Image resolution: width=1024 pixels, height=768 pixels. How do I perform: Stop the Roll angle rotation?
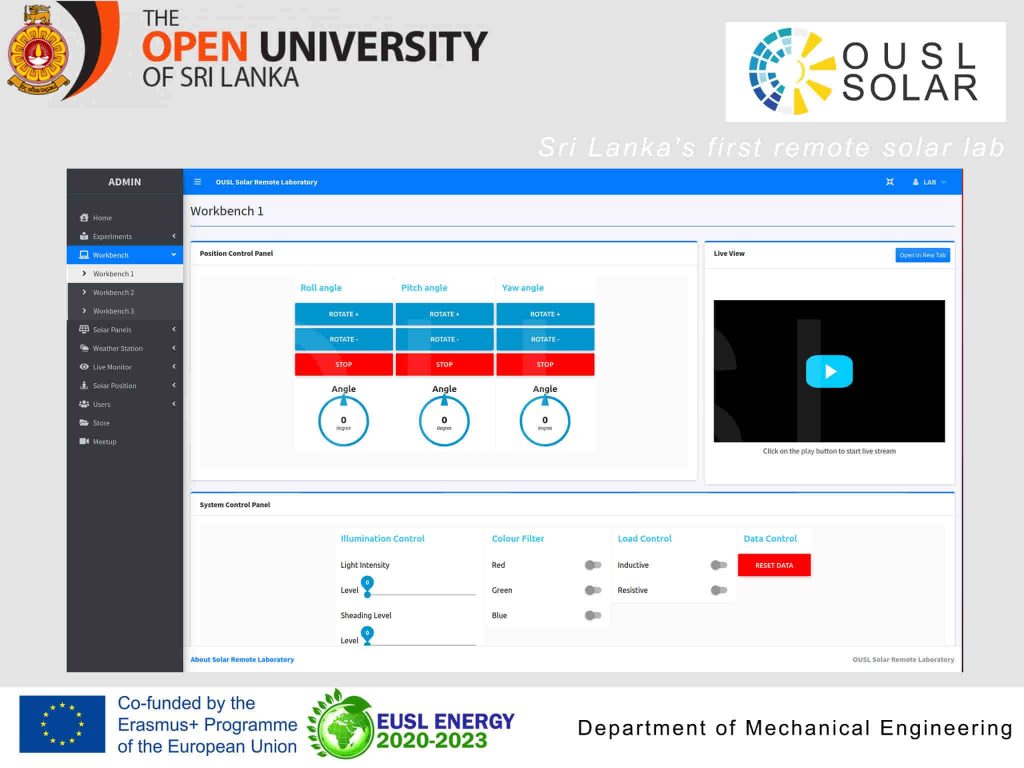tap(344, 364)
